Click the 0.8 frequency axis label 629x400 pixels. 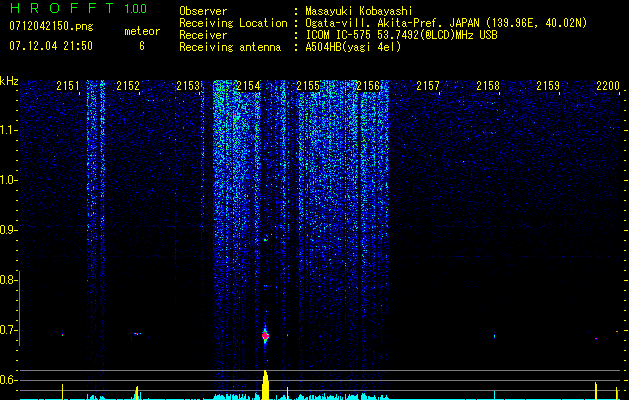(x=9, y=280)
